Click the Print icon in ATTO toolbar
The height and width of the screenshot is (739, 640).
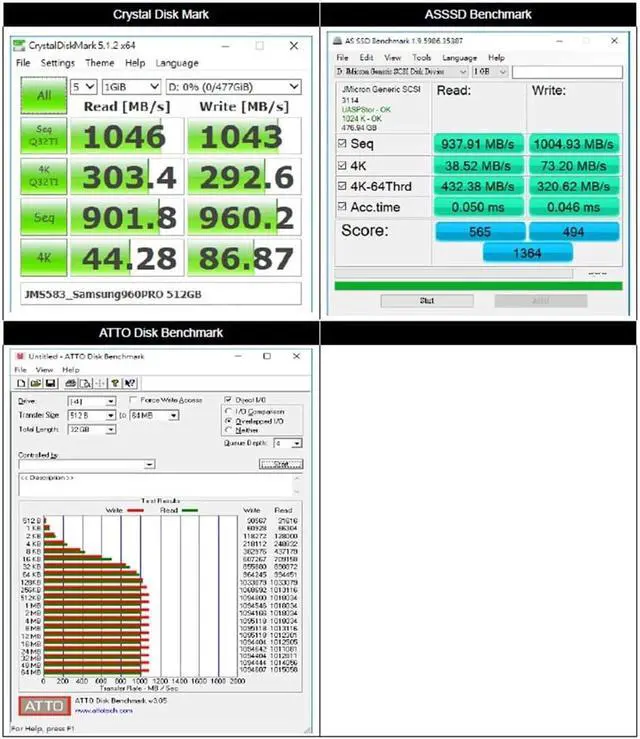[70, 382]
